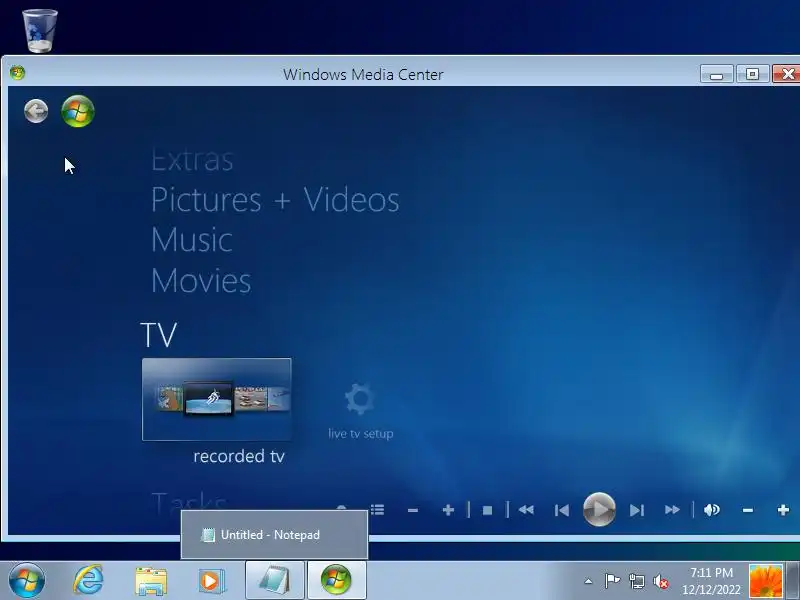
Task: Lower volume with the minus button
Action: (748, 510)
